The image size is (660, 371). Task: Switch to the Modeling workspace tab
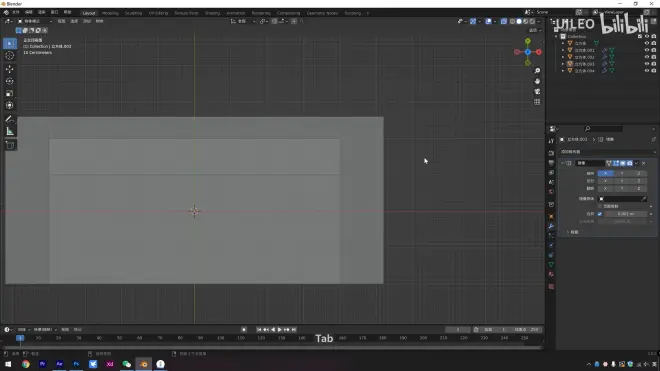point(110,13)
